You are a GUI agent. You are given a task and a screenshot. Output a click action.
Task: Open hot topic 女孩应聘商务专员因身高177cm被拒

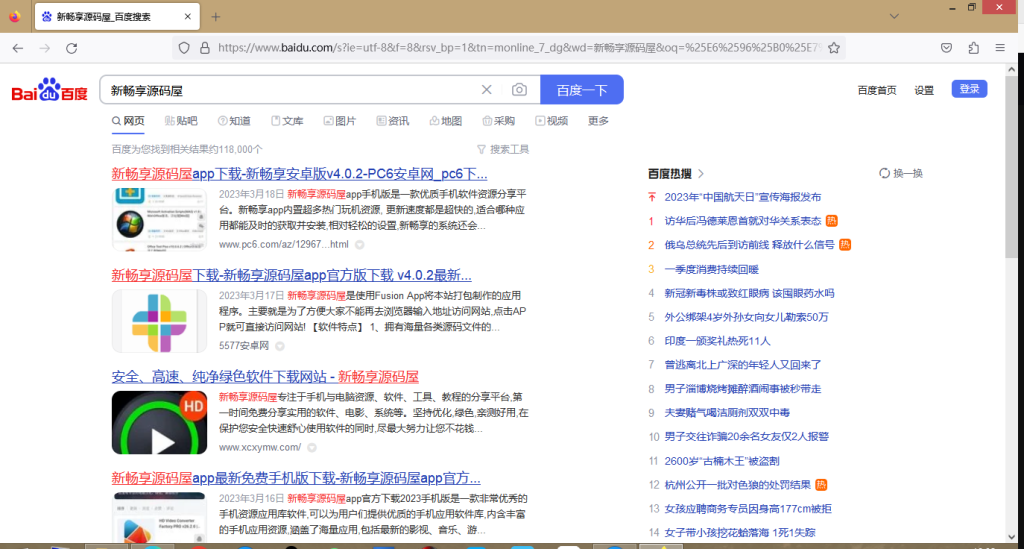pyautogui.click(x=748, y=509)
